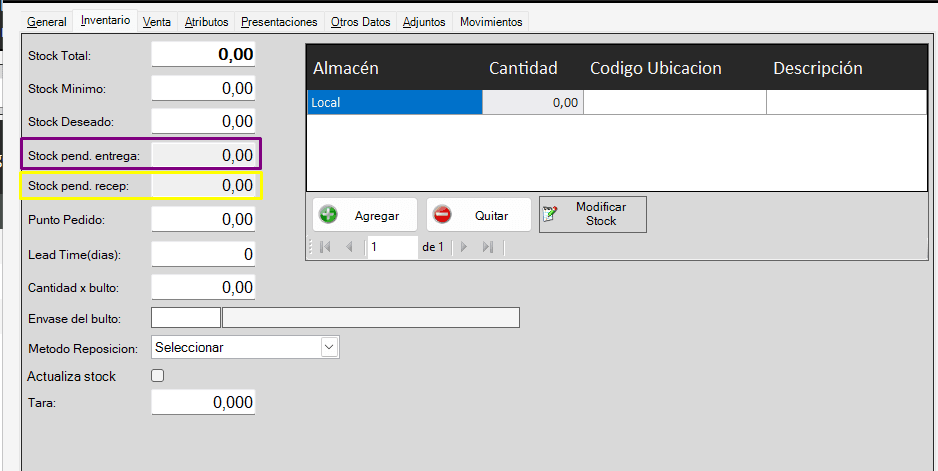The image size is (938, 471).
Task: Toggle the Actualiza stock checkbox
Action: point(157,376)
